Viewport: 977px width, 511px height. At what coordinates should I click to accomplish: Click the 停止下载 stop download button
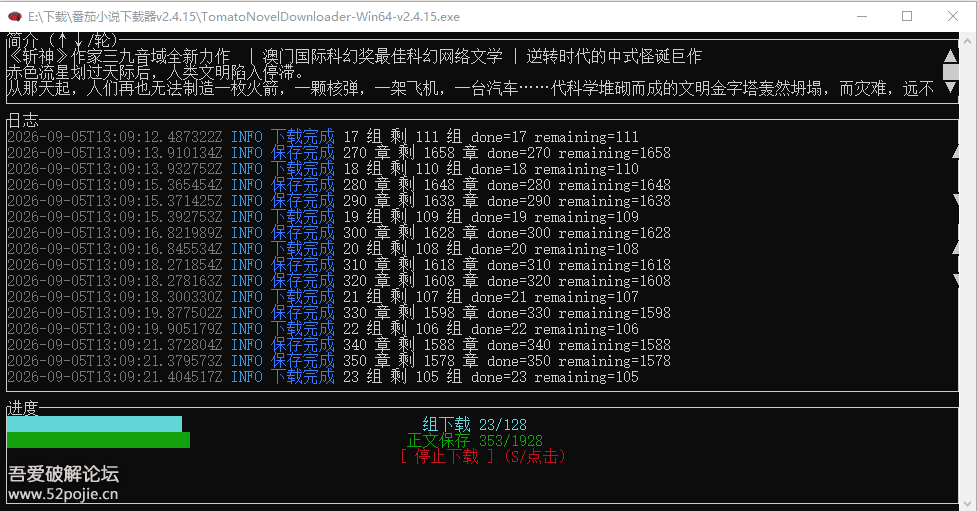click(x=447, y=457)
